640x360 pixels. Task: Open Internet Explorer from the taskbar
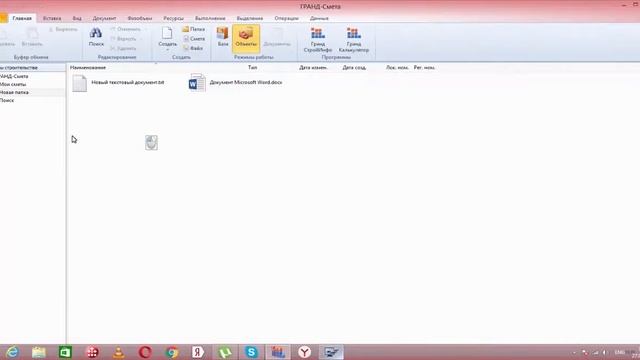pyautogui.click(x=12, y=352)
